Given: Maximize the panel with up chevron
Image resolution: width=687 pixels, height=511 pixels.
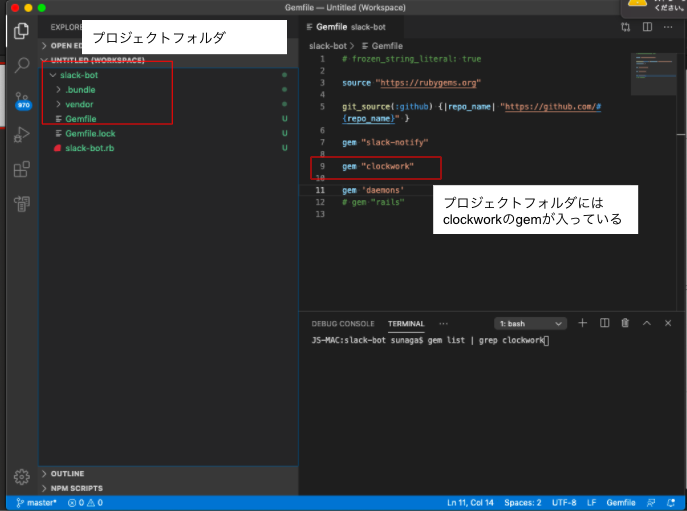Looking at the screenshot, I should tap(647, 323).
